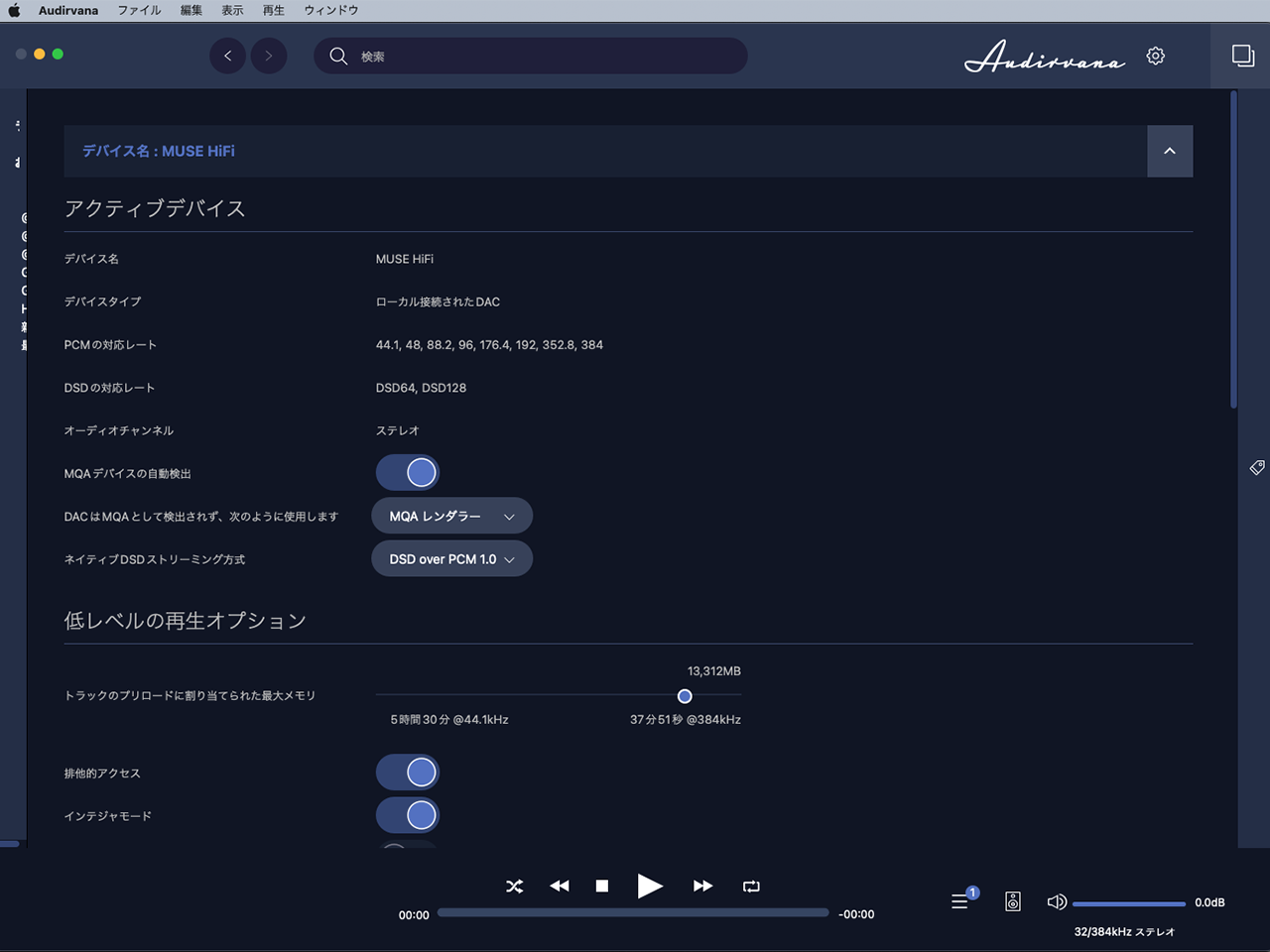Open the ウィンドウ menu
The image size is (1270, 952).
331,10
